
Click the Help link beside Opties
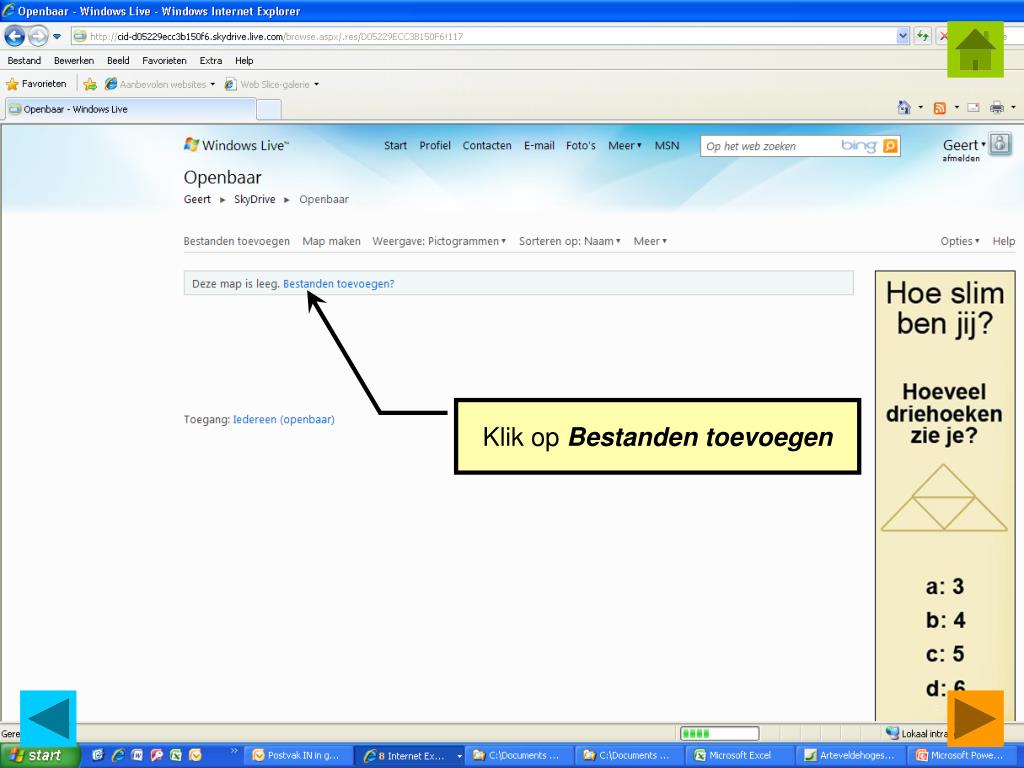1004,241
